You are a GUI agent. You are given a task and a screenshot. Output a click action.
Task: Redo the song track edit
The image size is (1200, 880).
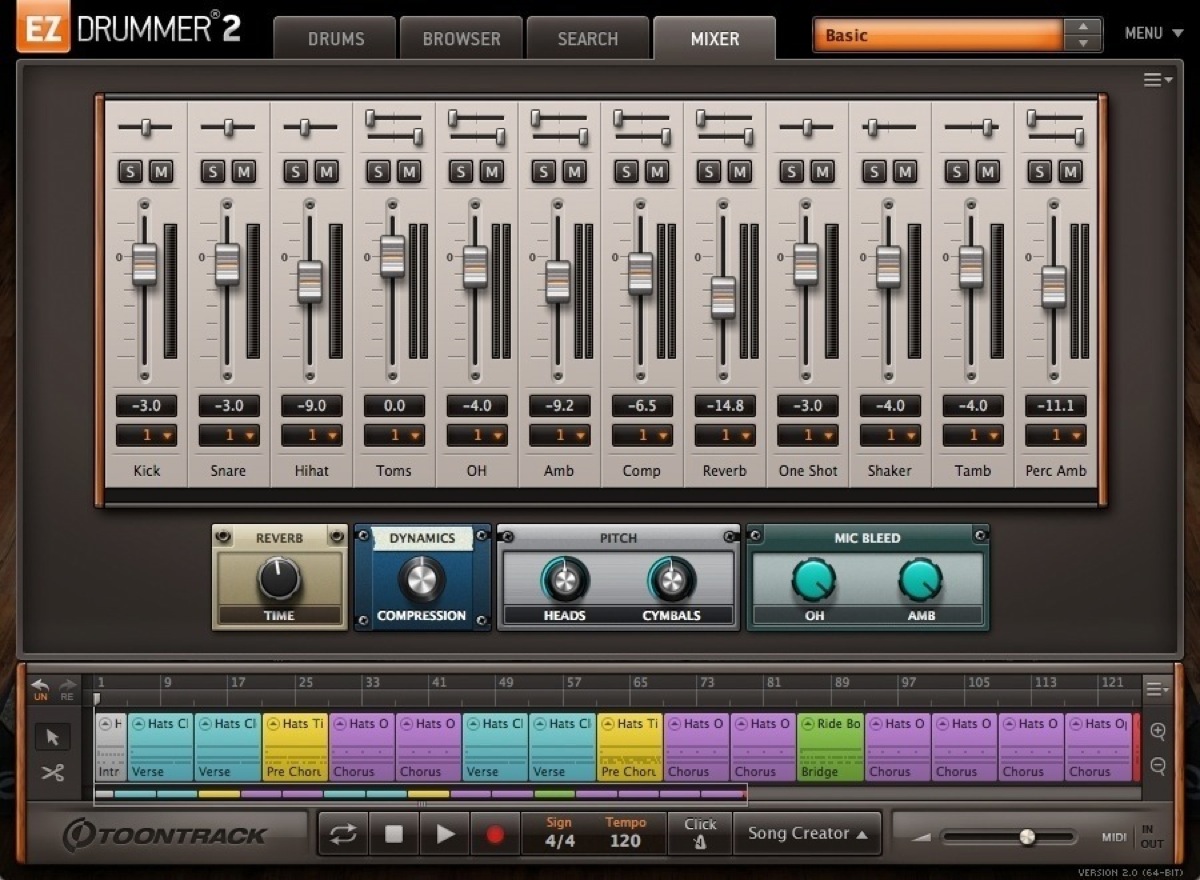click(67, 689)
